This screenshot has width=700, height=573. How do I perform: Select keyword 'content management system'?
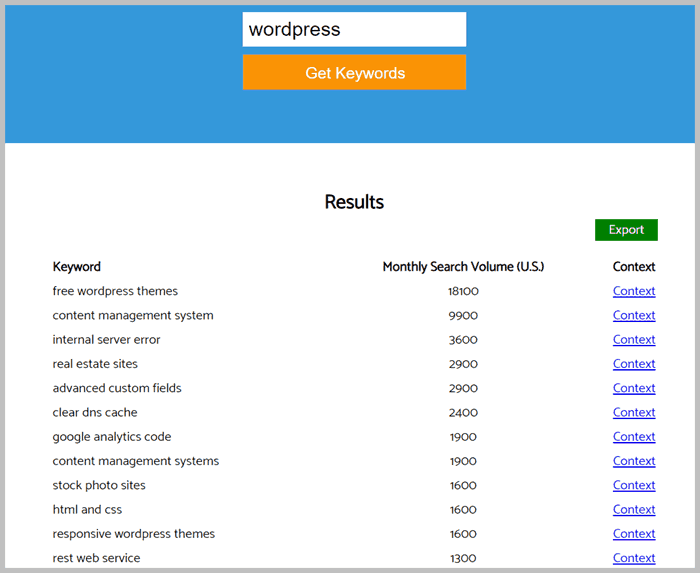click(133, 316)
